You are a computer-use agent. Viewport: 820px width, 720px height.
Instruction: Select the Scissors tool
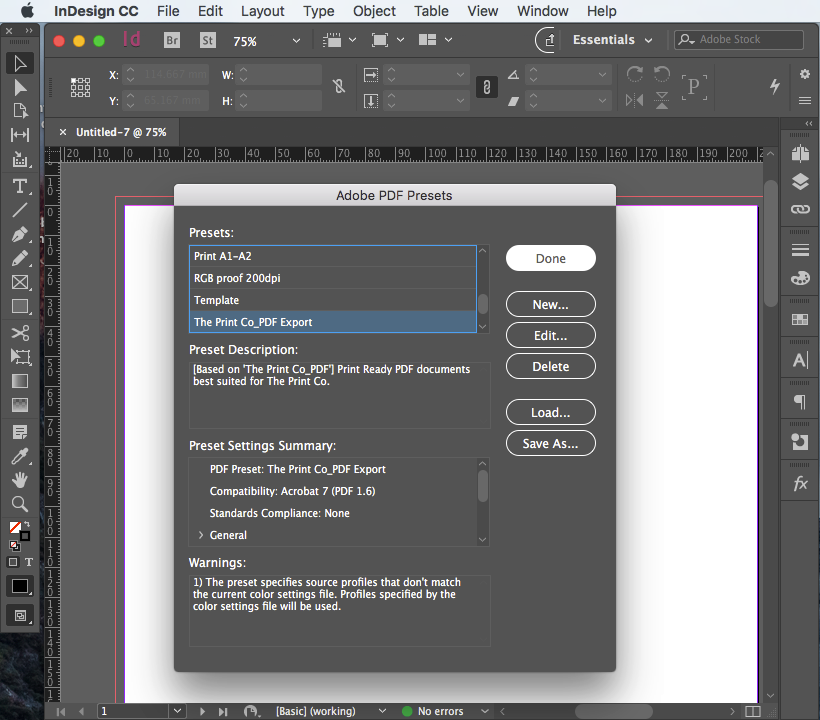[x=20, y=333]
